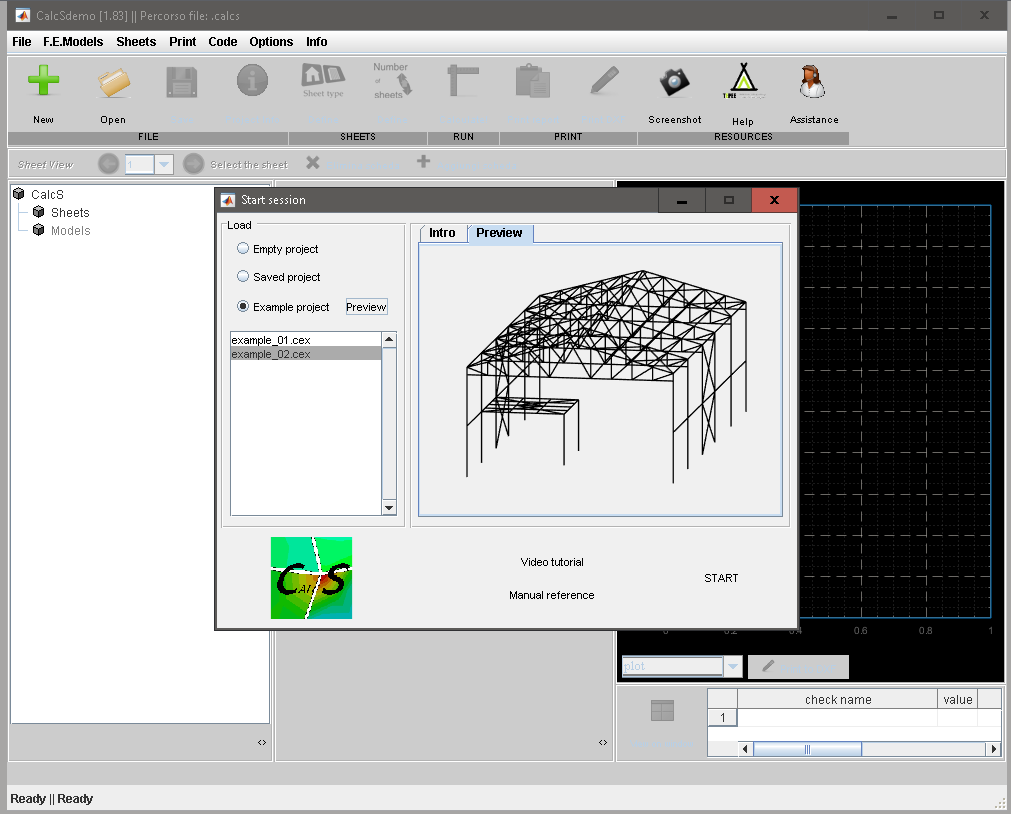
Task: Select example_02.cex in the list
Action: 306,354
